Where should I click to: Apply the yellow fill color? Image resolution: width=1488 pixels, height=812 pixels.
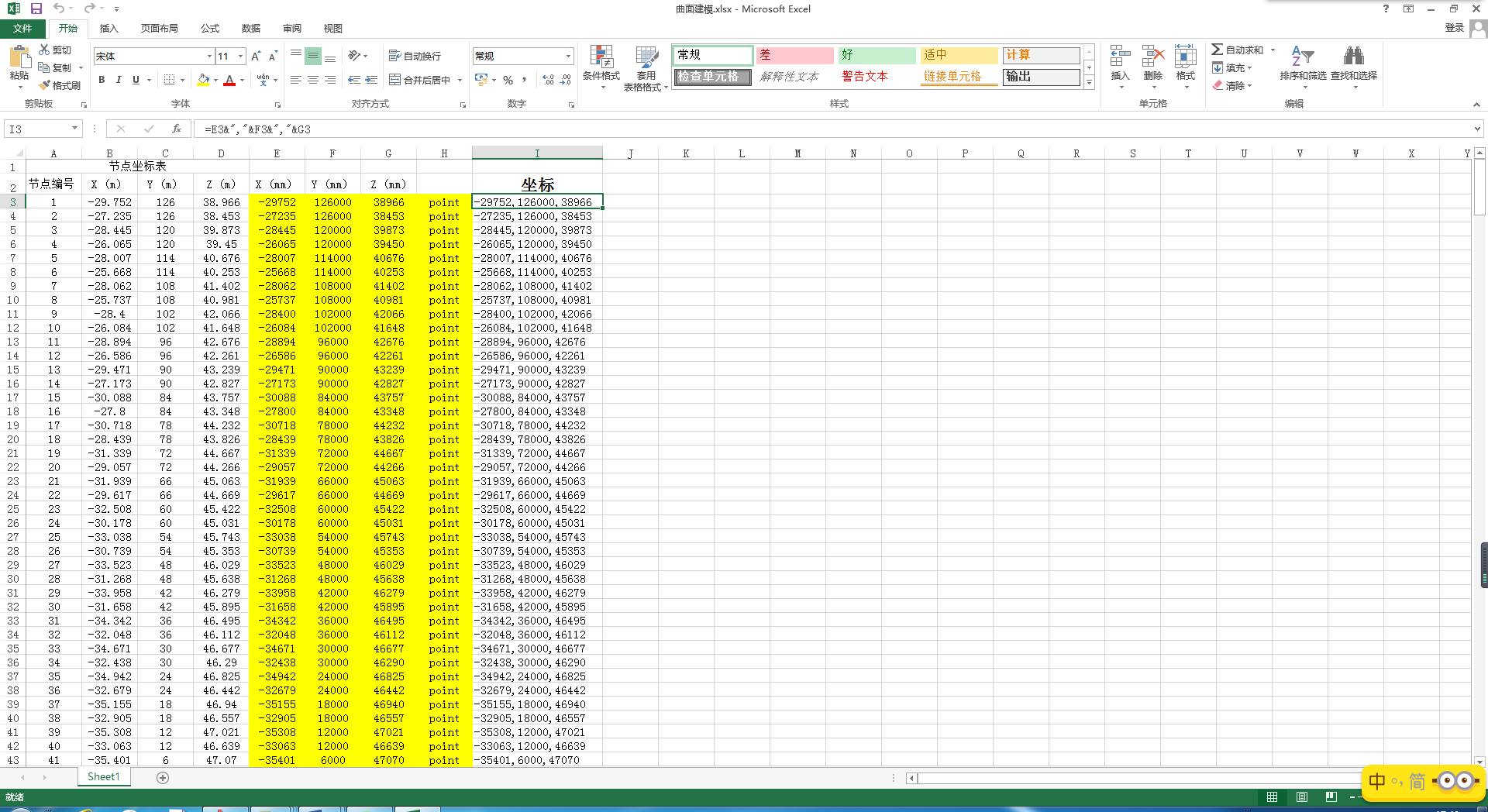pyautogui.click(x=203, y=80)
